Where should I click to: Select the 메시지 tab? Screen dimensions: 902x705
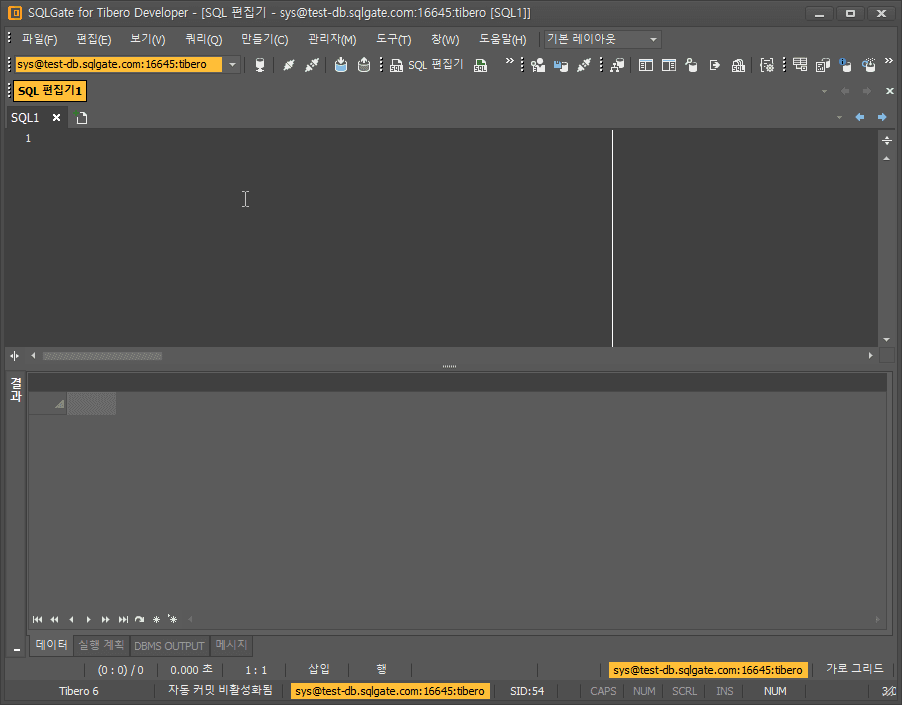(x=231, y=645)
